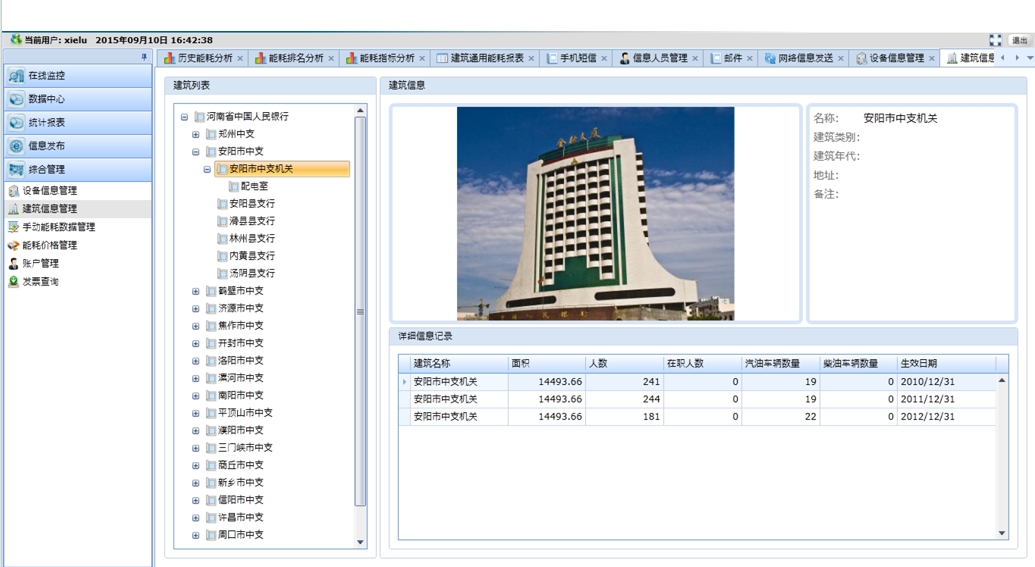Select the 林州县支行 tree item
This screenshot has height=567, width=1035.
pos(251,239)
